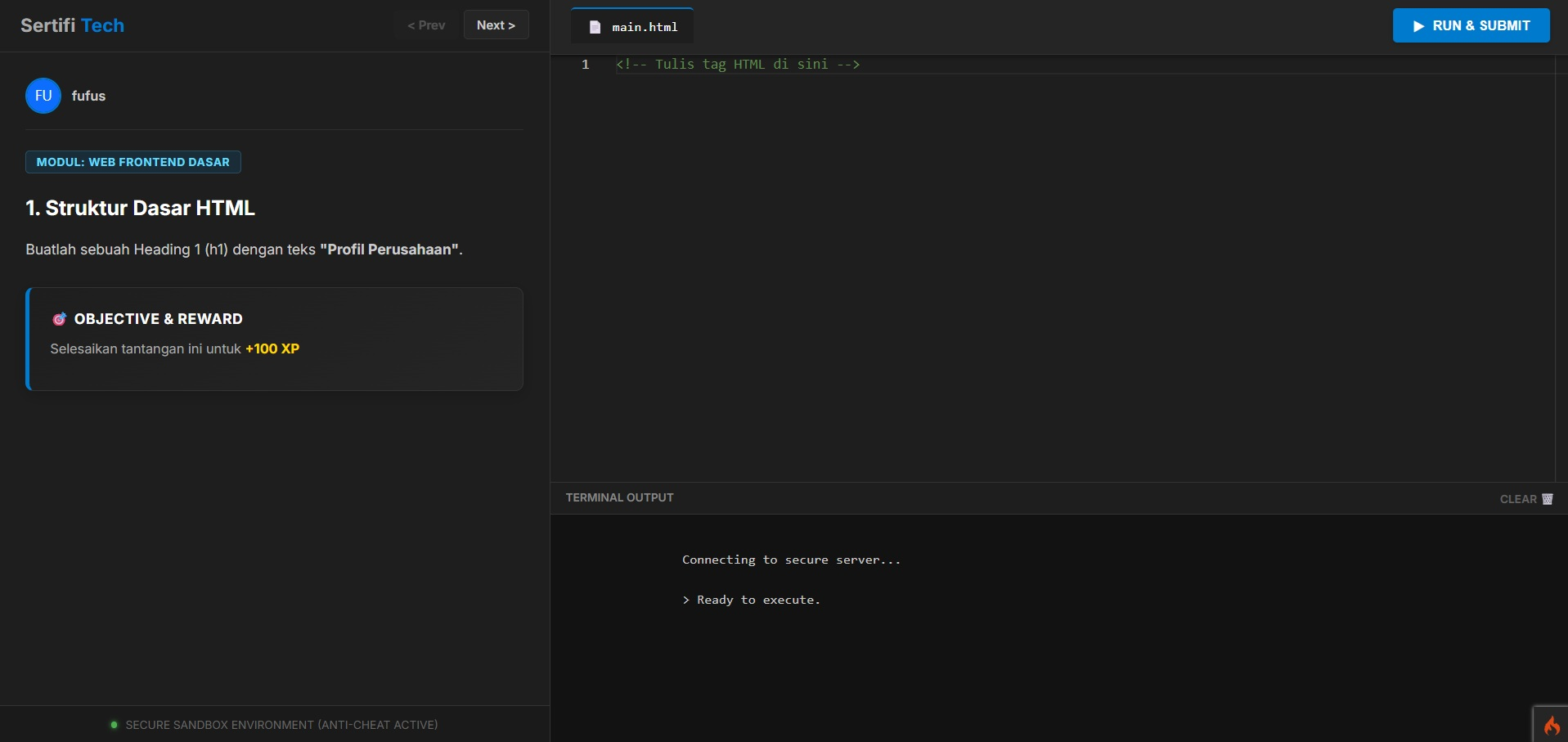This screenshot has height=742, width=1568.
Task: Click the MODUL: WEB FRONTEND DASAR badge
Action: point(133,162)
